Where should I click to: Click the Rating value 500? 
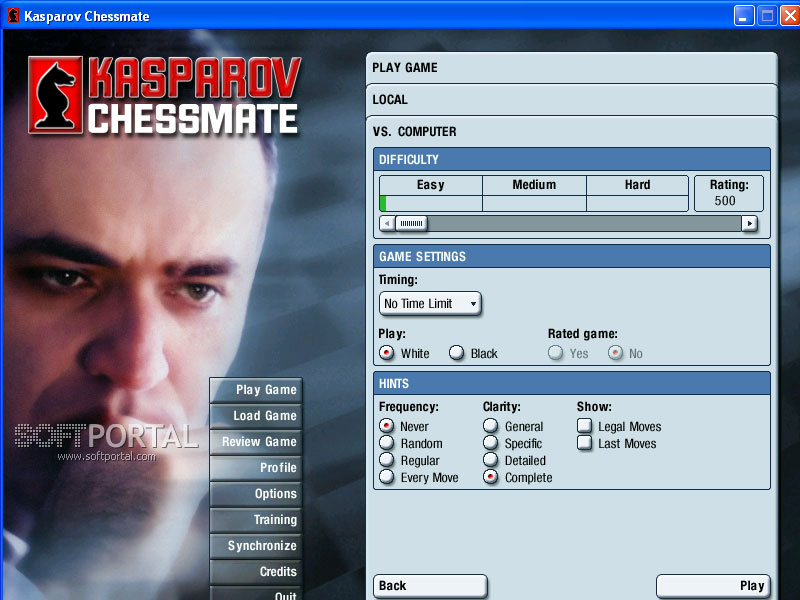click(x=725, y=201)
